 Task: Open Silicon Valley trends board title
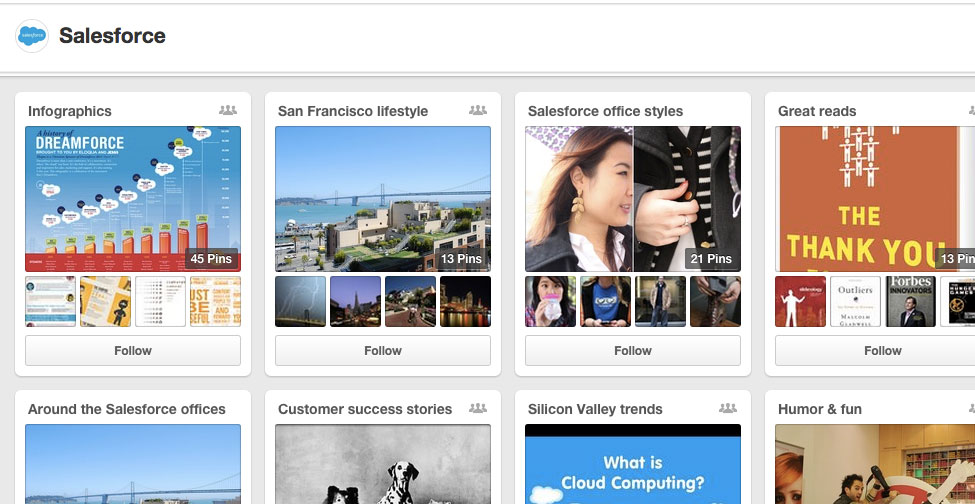[594, 409]
